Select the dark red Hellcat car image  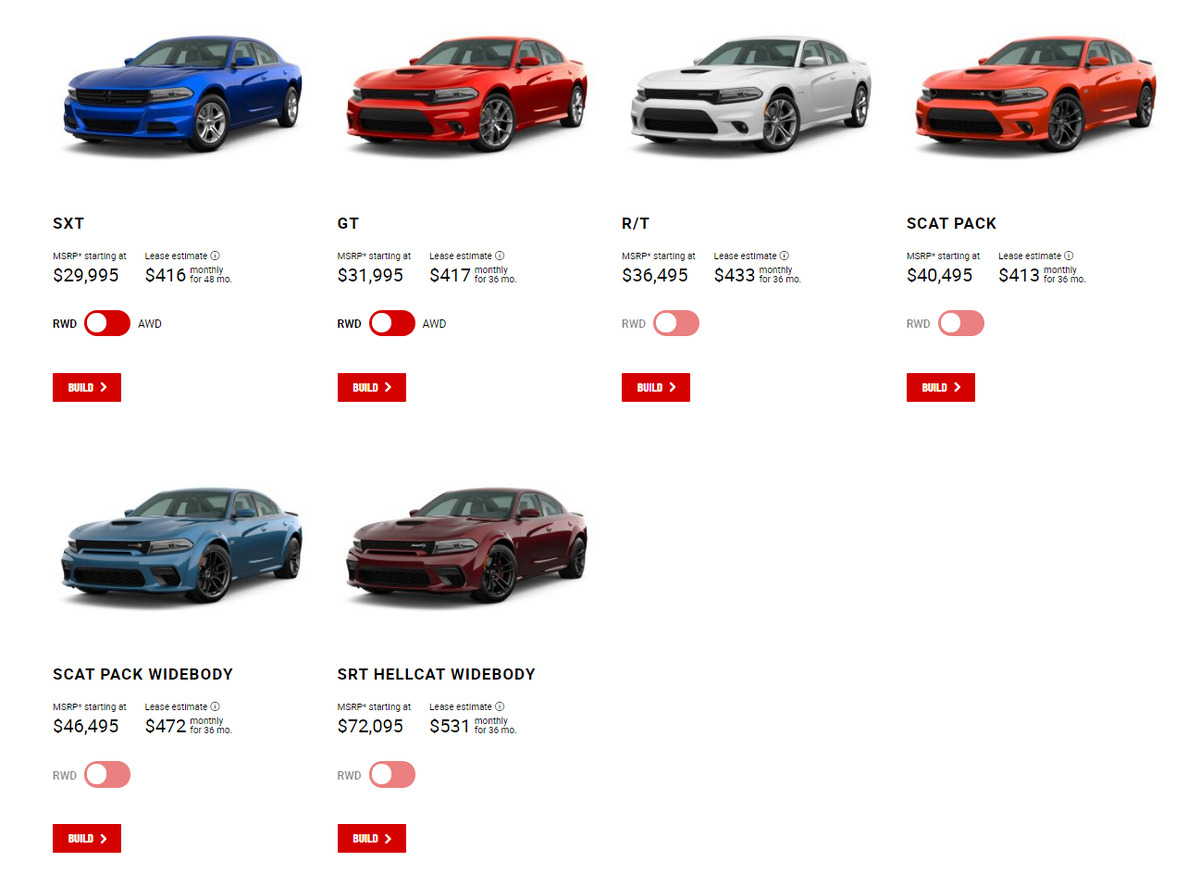pos(466,544)
